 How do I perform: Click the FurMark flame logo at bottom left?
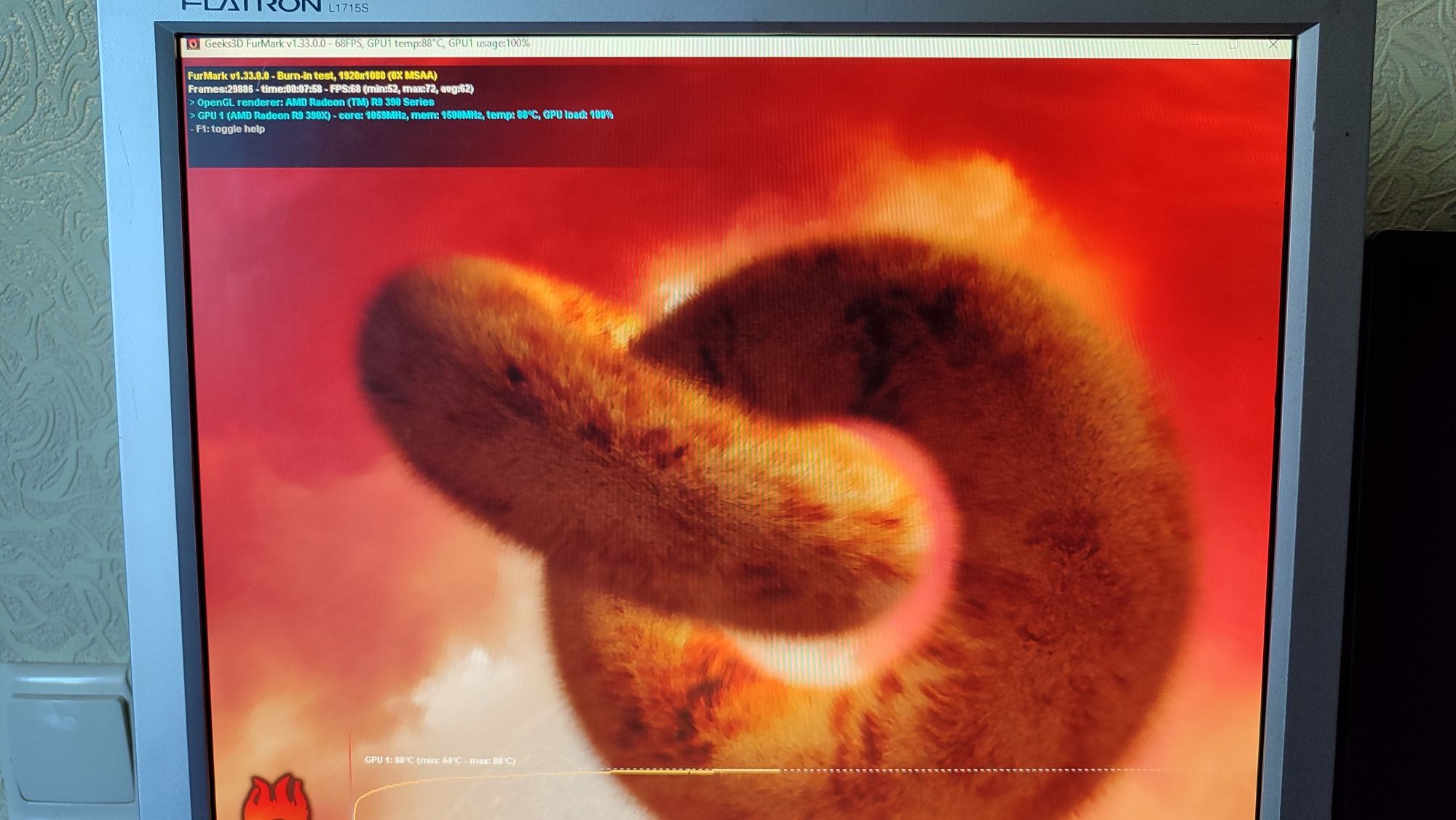click(x=276, y=797)
